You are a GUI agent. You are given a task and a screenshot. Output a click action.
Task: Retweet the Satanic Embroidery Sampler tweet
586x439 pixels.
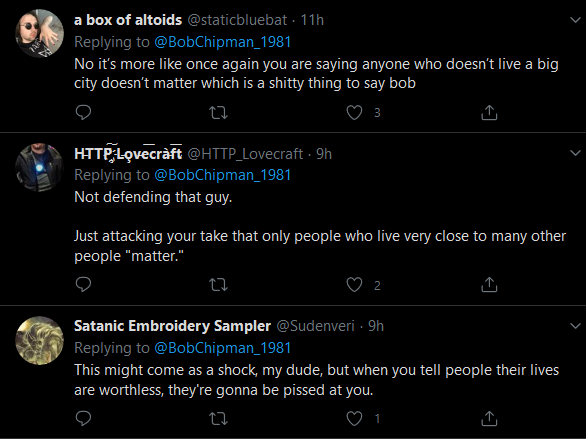[218, 419]
